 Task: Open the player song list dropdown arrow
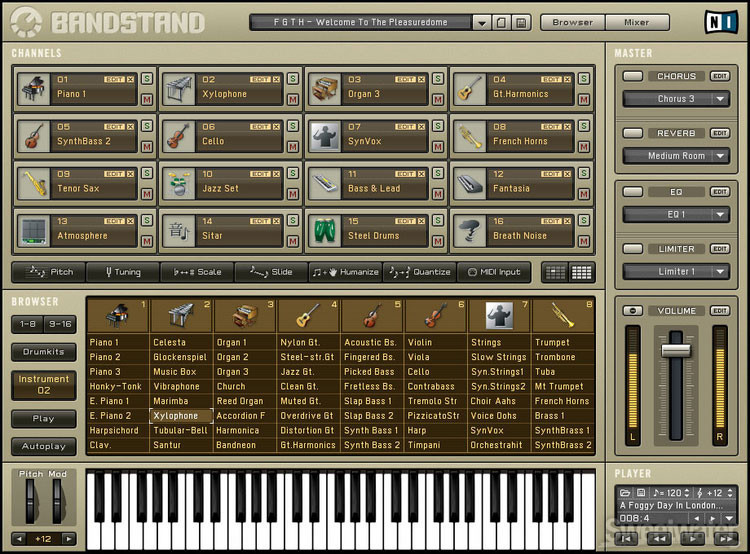pyautogui.click(x=729, y=519)
